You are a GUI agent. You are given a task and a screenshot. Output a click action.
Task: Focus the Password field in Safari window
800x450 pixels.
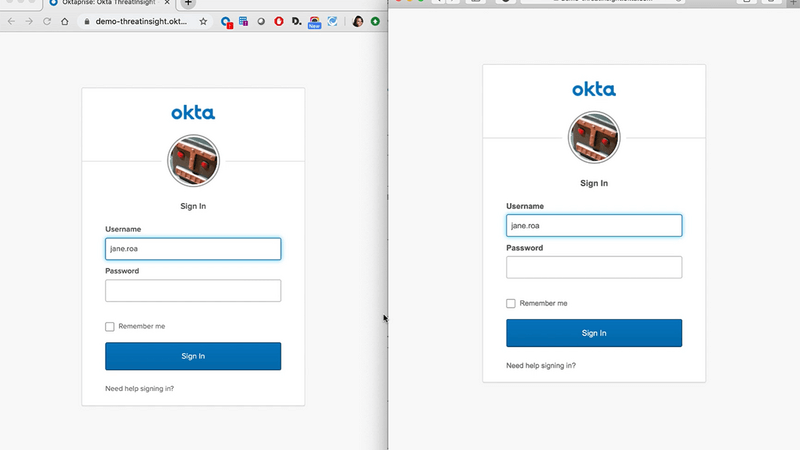(594, 267)
